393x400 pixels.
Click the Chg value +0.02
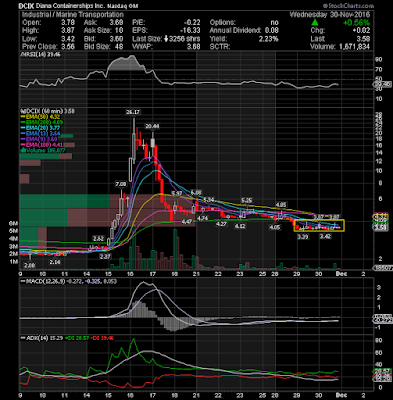click(361, 31)
